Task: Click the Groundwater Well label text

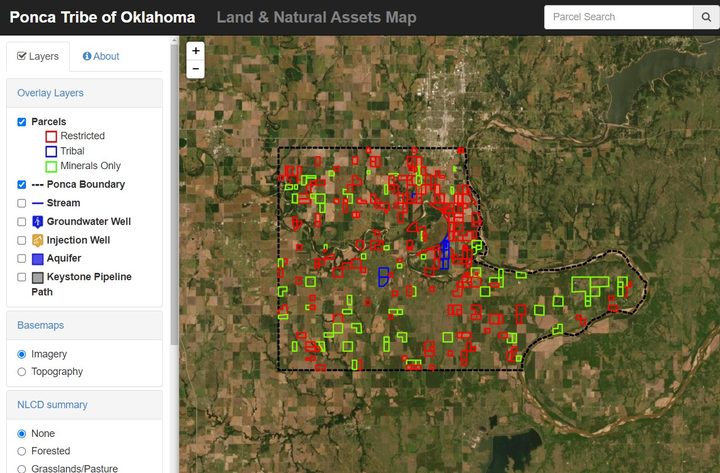Action: pyautogui.click(x=89, y=222)
